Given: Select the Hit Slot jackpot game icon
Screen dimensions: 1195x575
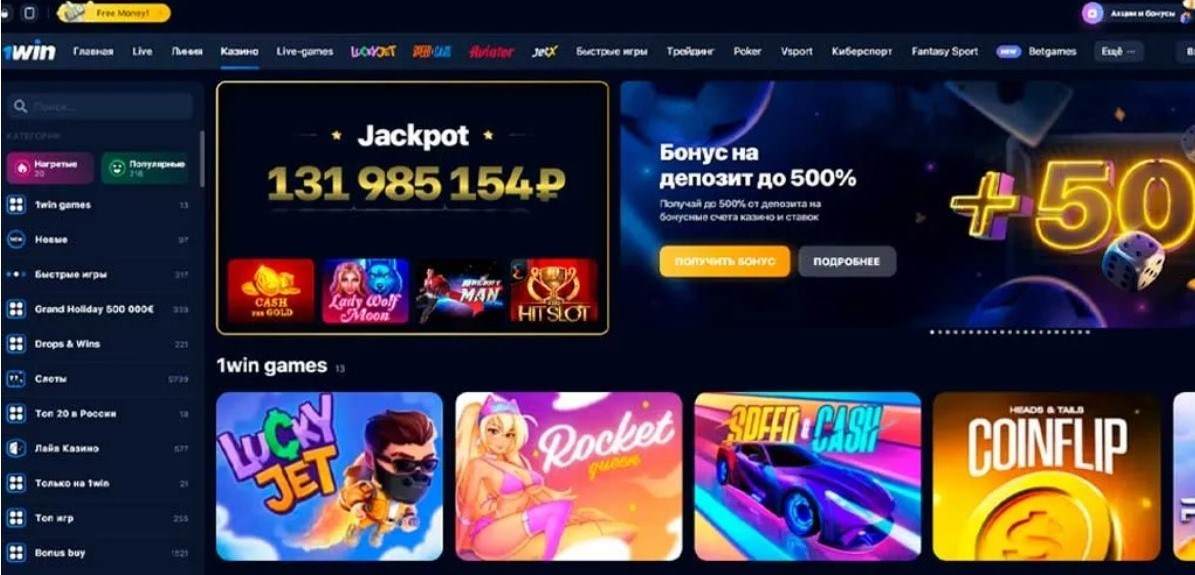Looking at the screenshot, I should [554, 291].
